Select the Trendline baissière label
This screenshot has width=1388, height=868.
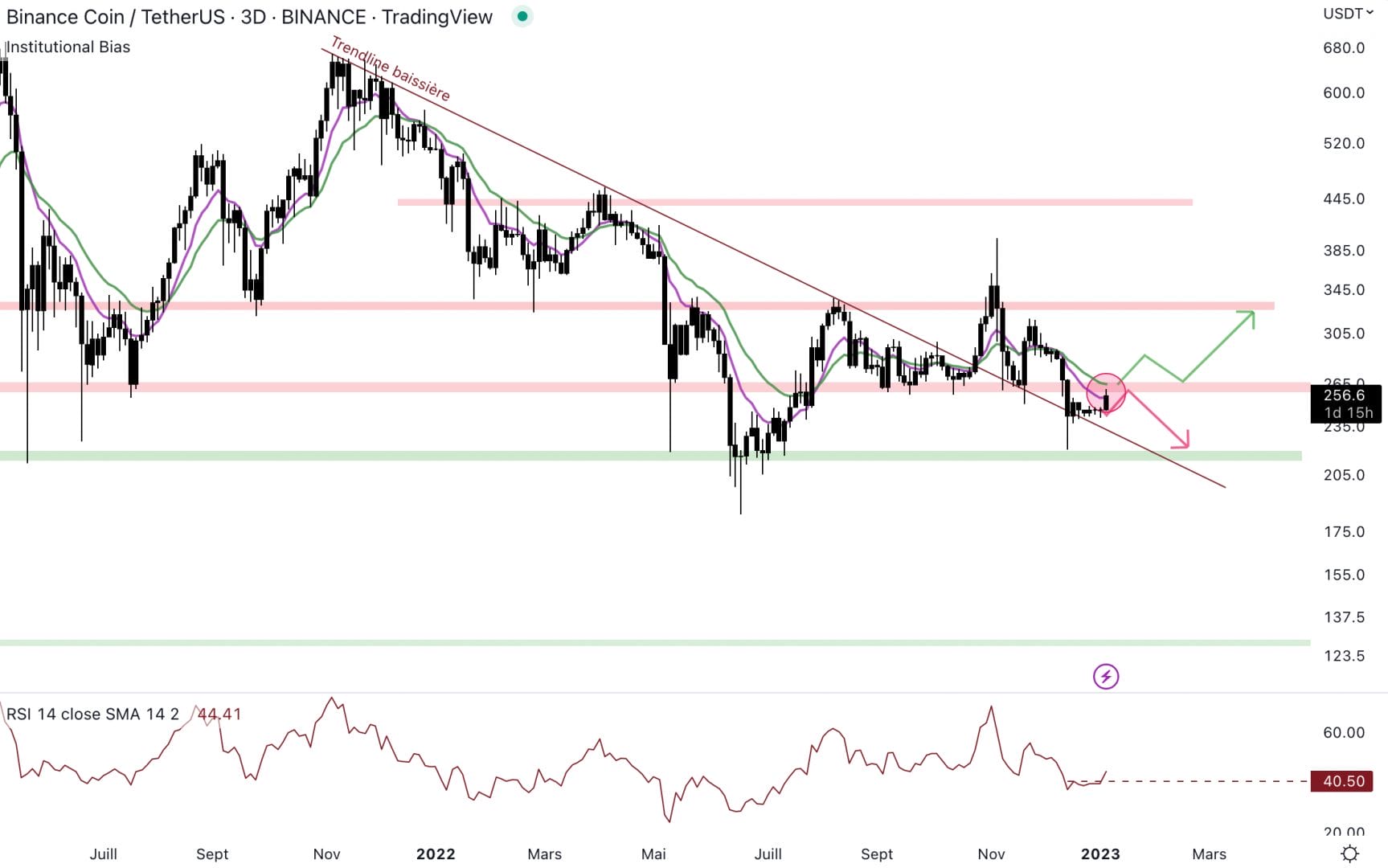pyautogui.click(x=391, y=71)
